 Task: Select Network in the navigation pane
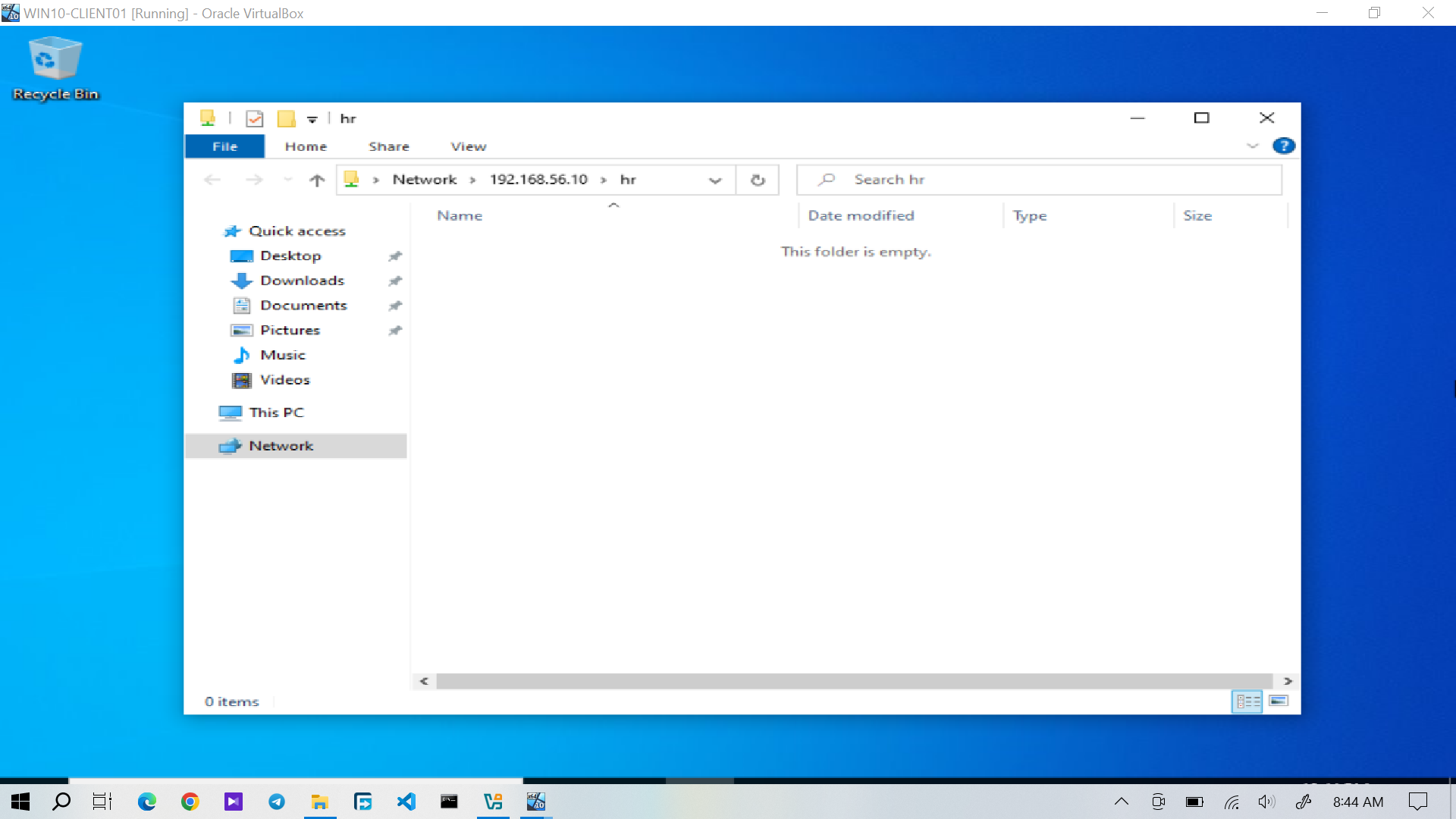(296, 446)
